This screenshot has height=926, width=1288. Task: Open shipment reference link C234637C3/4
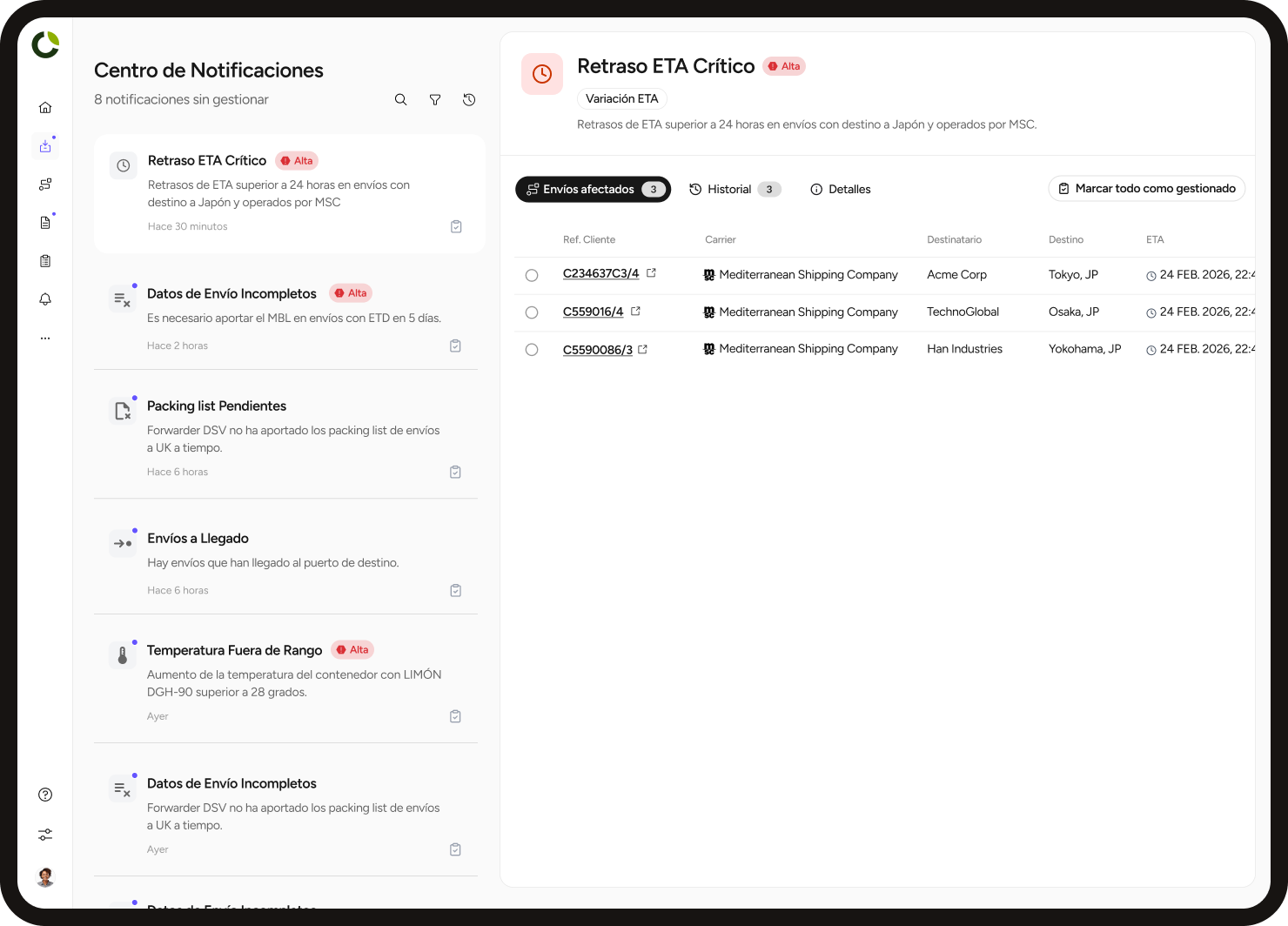pos(600,273)
